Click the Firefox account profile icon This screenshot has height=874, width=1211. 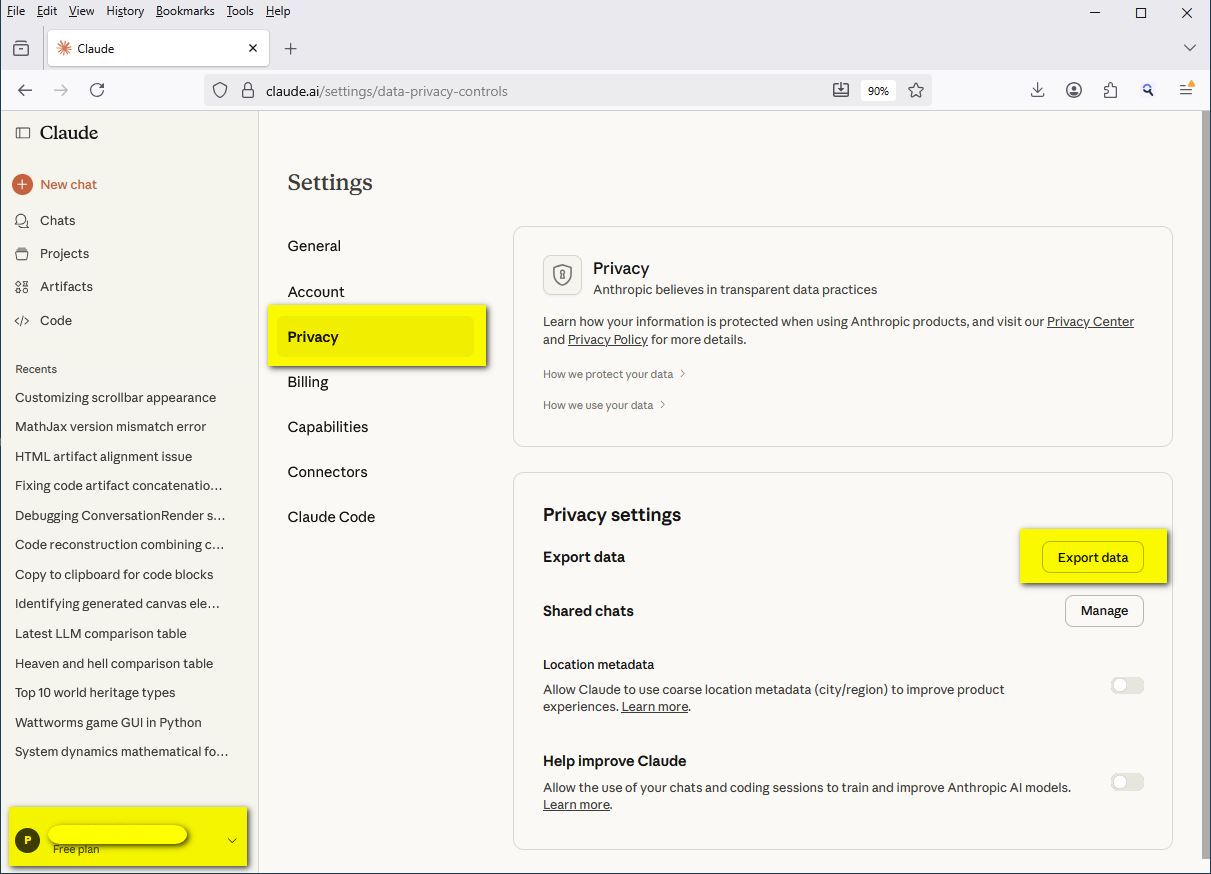pyautogui.click(x=1074, y=90)
